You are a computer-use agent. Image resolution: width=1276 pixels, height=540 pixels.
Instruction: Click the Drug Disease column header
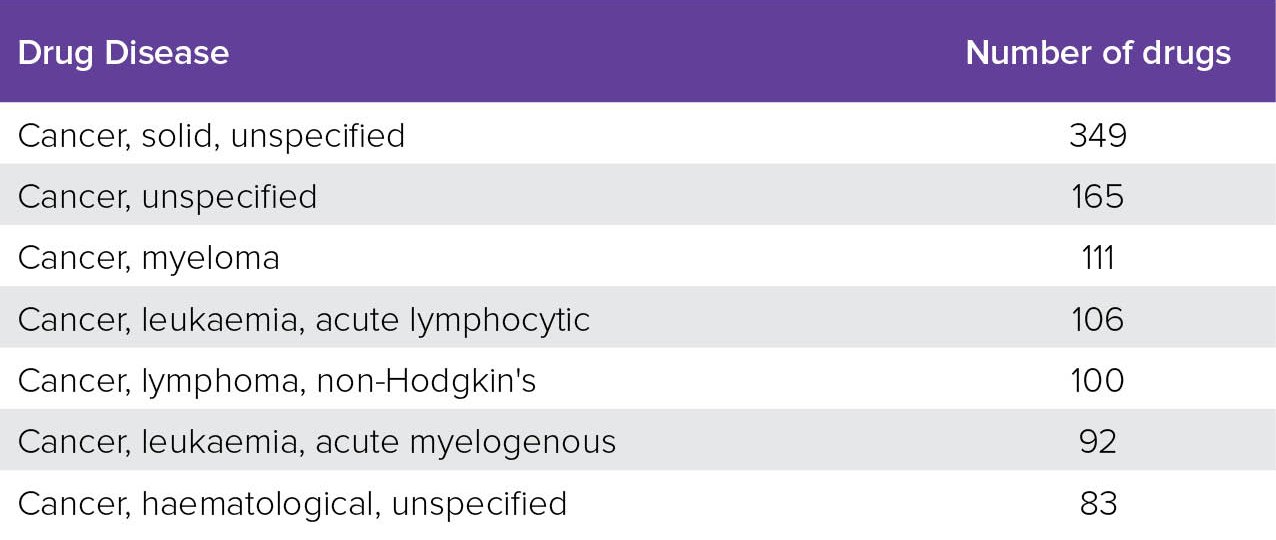(x=123, y=53)
